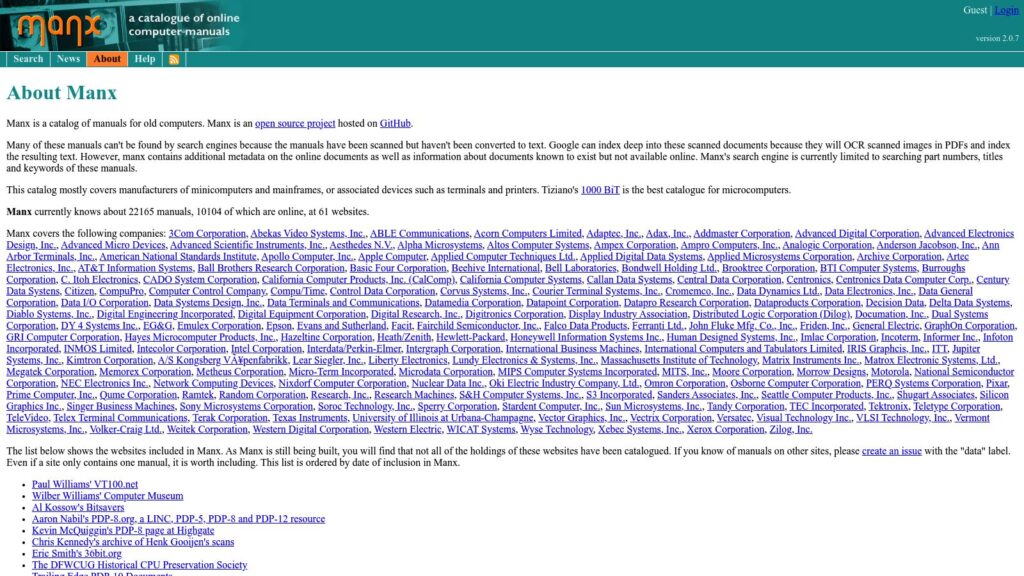Click the 'version 2.0.7' text
This screenshot has width=1024, height=576.
pyautogui.click(x=997, y=39)
